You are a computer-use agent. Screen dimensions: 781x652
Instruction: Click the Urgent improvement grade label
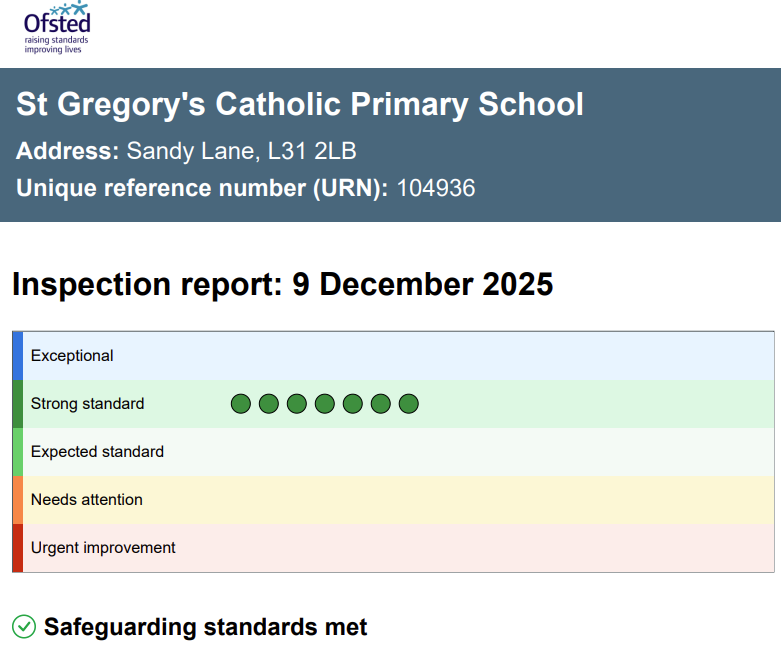[x=103, y=548]
